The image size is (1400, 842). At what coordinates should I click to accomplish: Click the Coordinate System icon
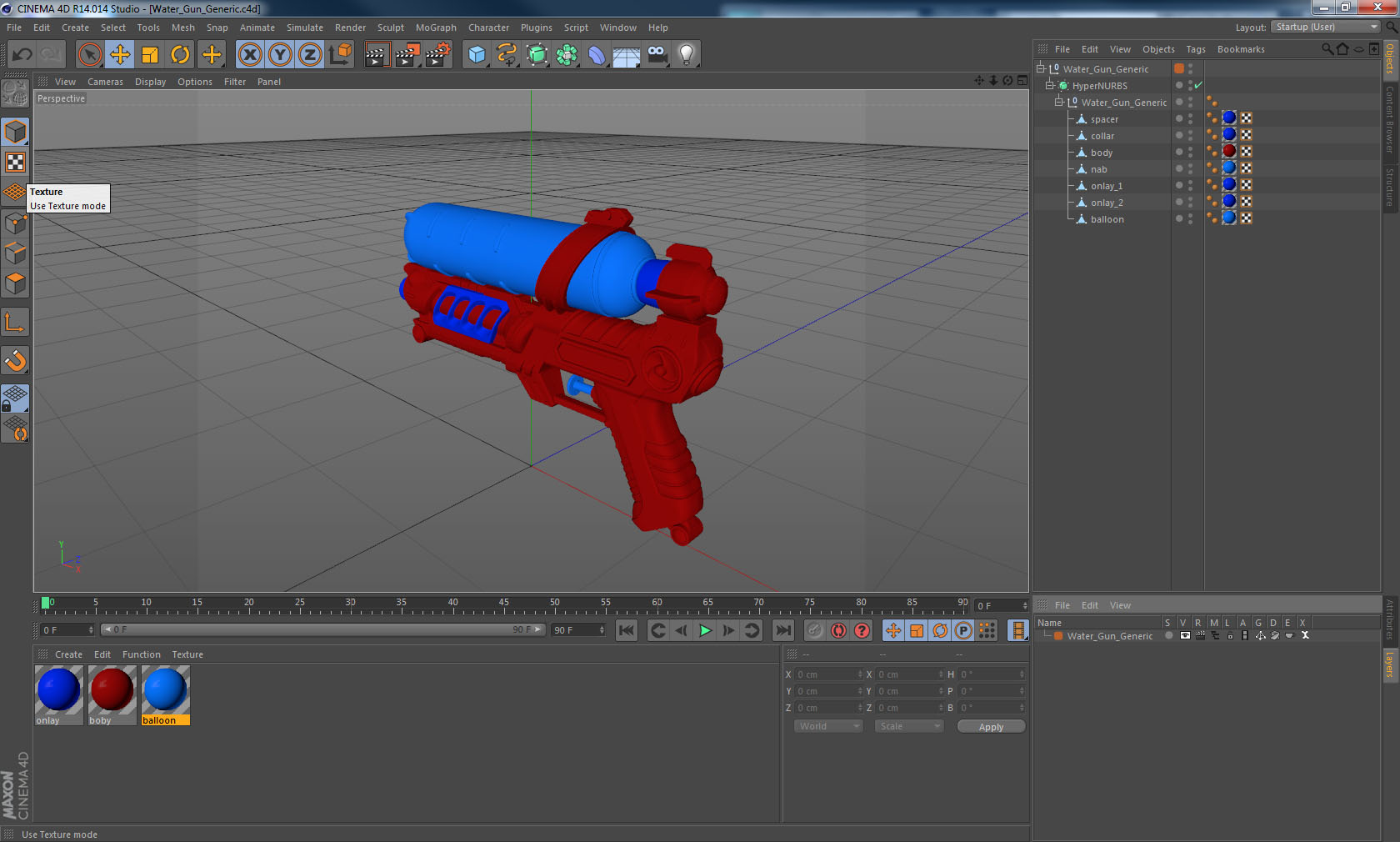tap(340, 55)
